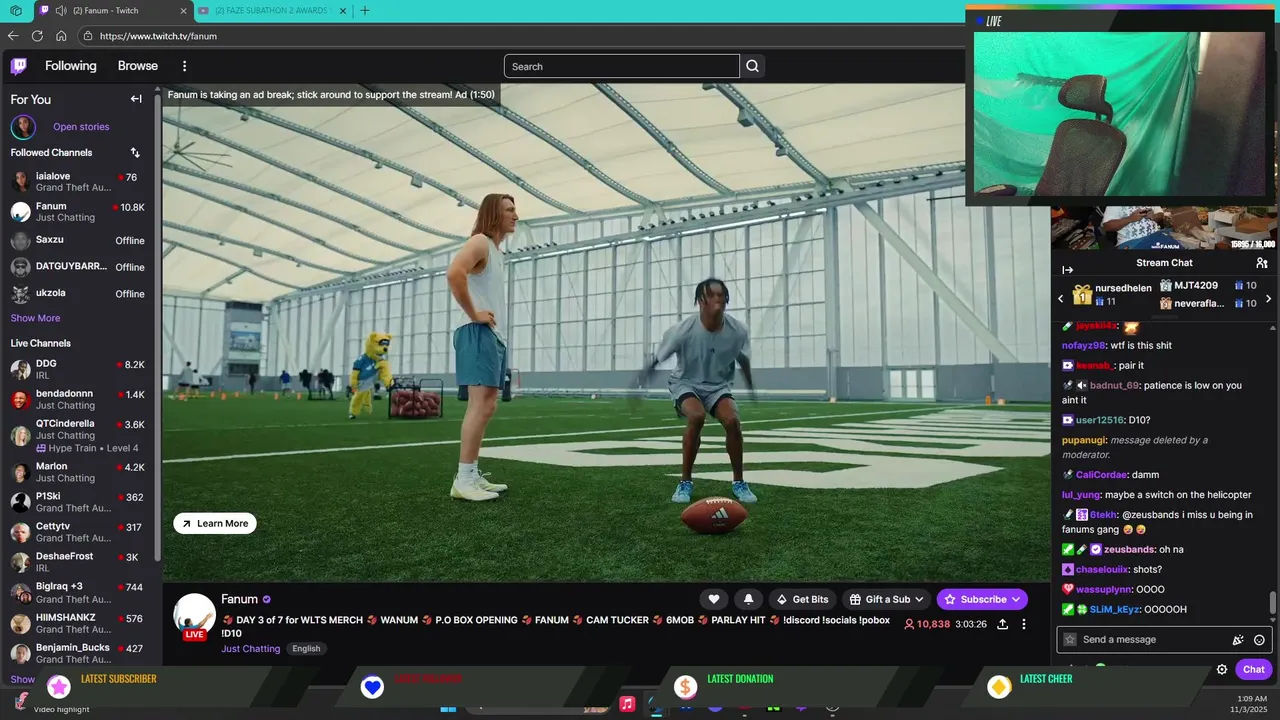Open DATGUYBARR channel in sidebar
The height and width of the screenshot is (720, 1280).
pos(78,267)
